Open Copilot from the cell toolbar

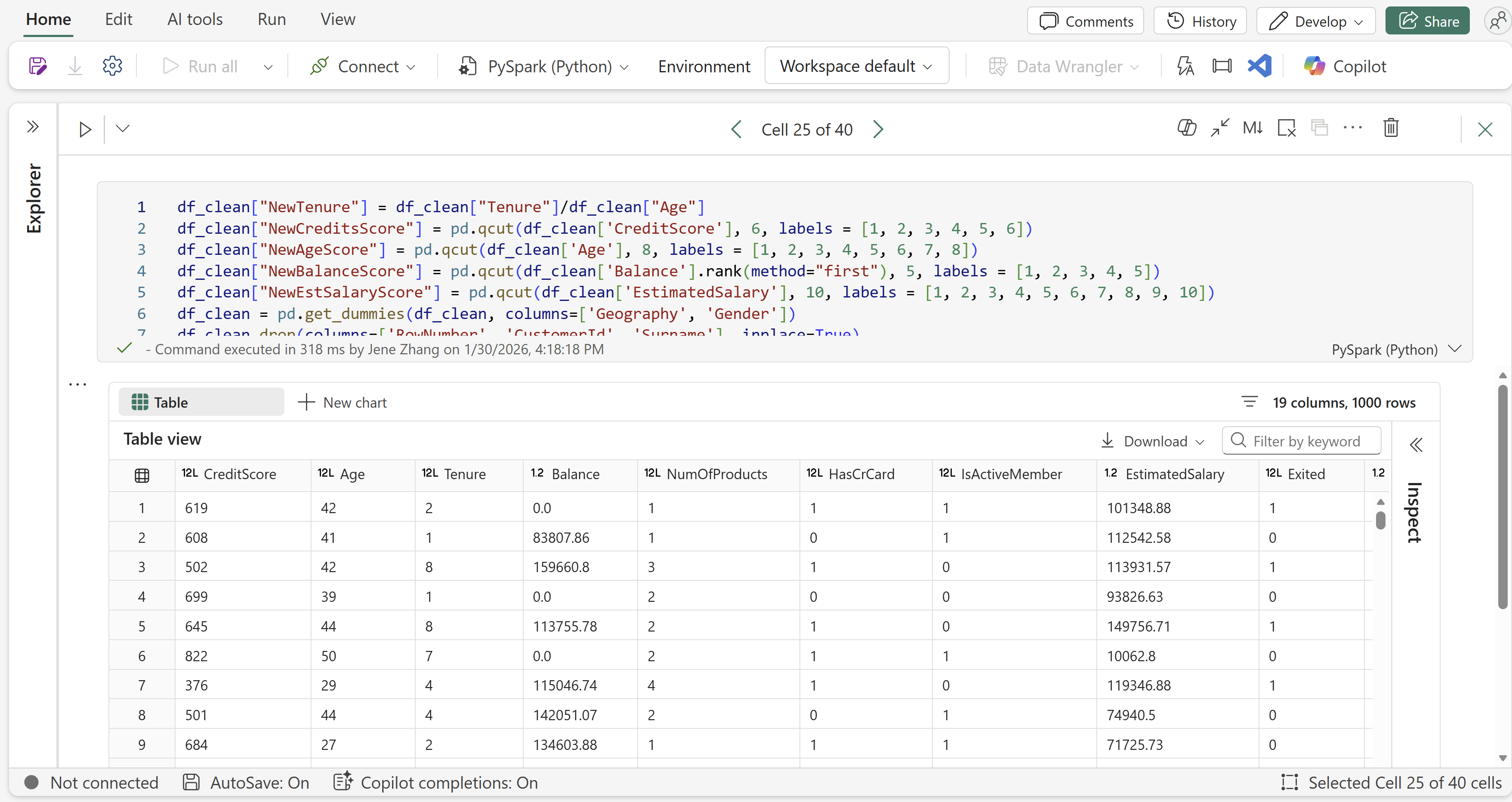pos(1187,127)
